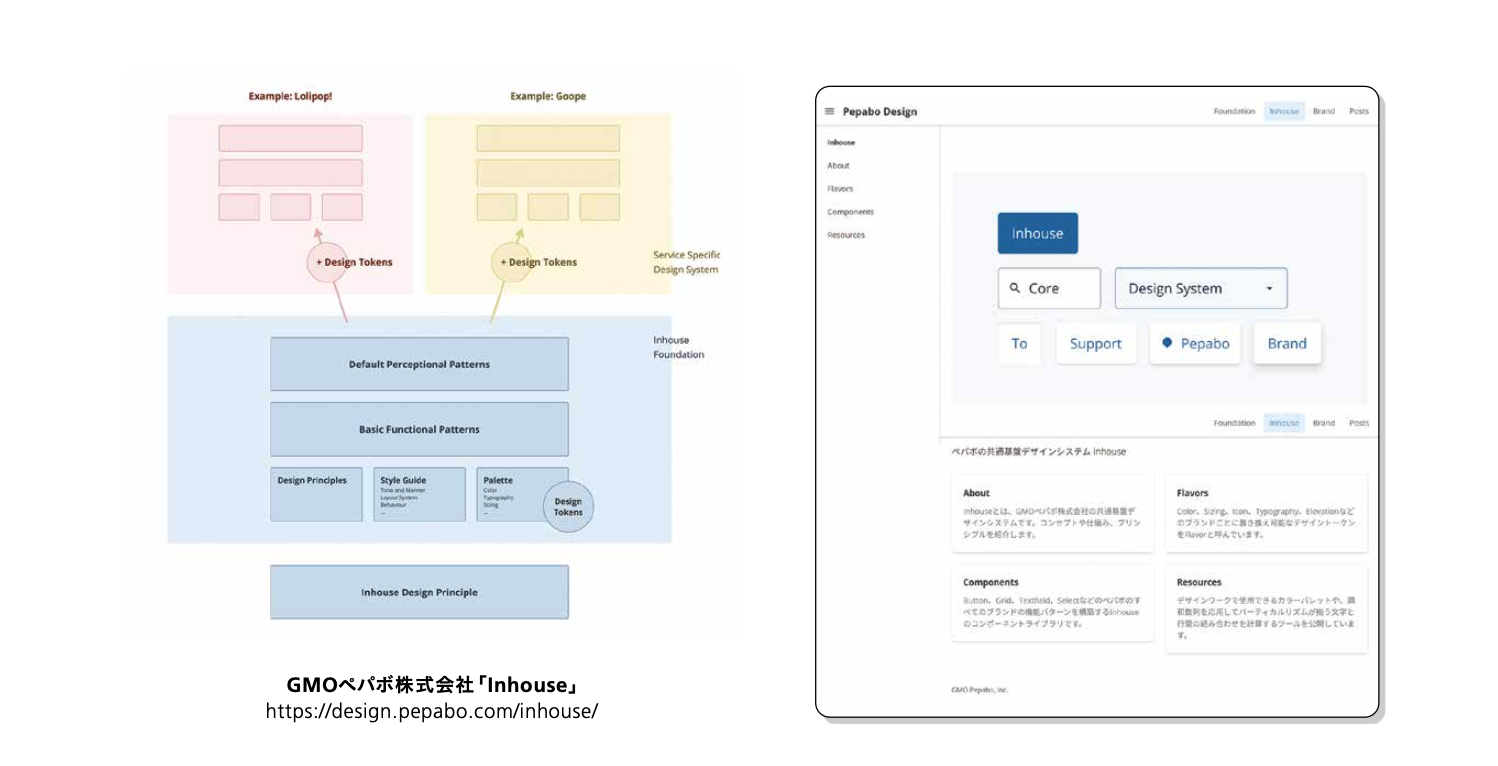
Task: Click the Inhouse Foundation label
Action: [678, 347]
